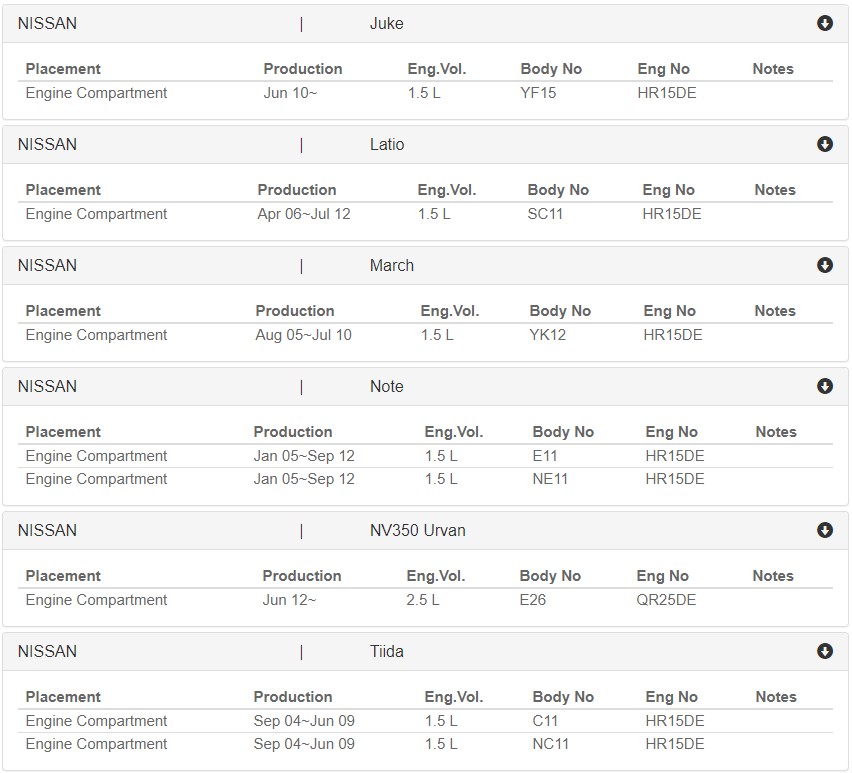The image size is (852, 773).
Task: Click Note row with body E11
Action: pyautogui.click(x=425, y=456)
